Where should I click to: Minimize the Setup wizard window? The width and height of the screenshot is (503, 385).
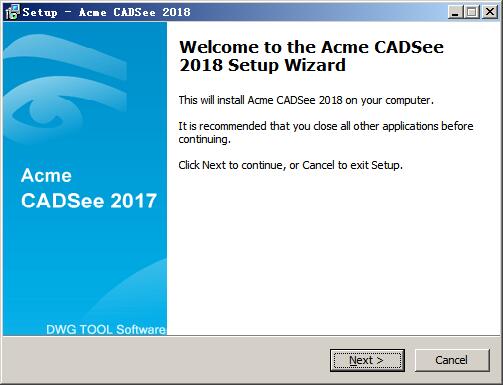pyautogui.click(x=455, y=12)
